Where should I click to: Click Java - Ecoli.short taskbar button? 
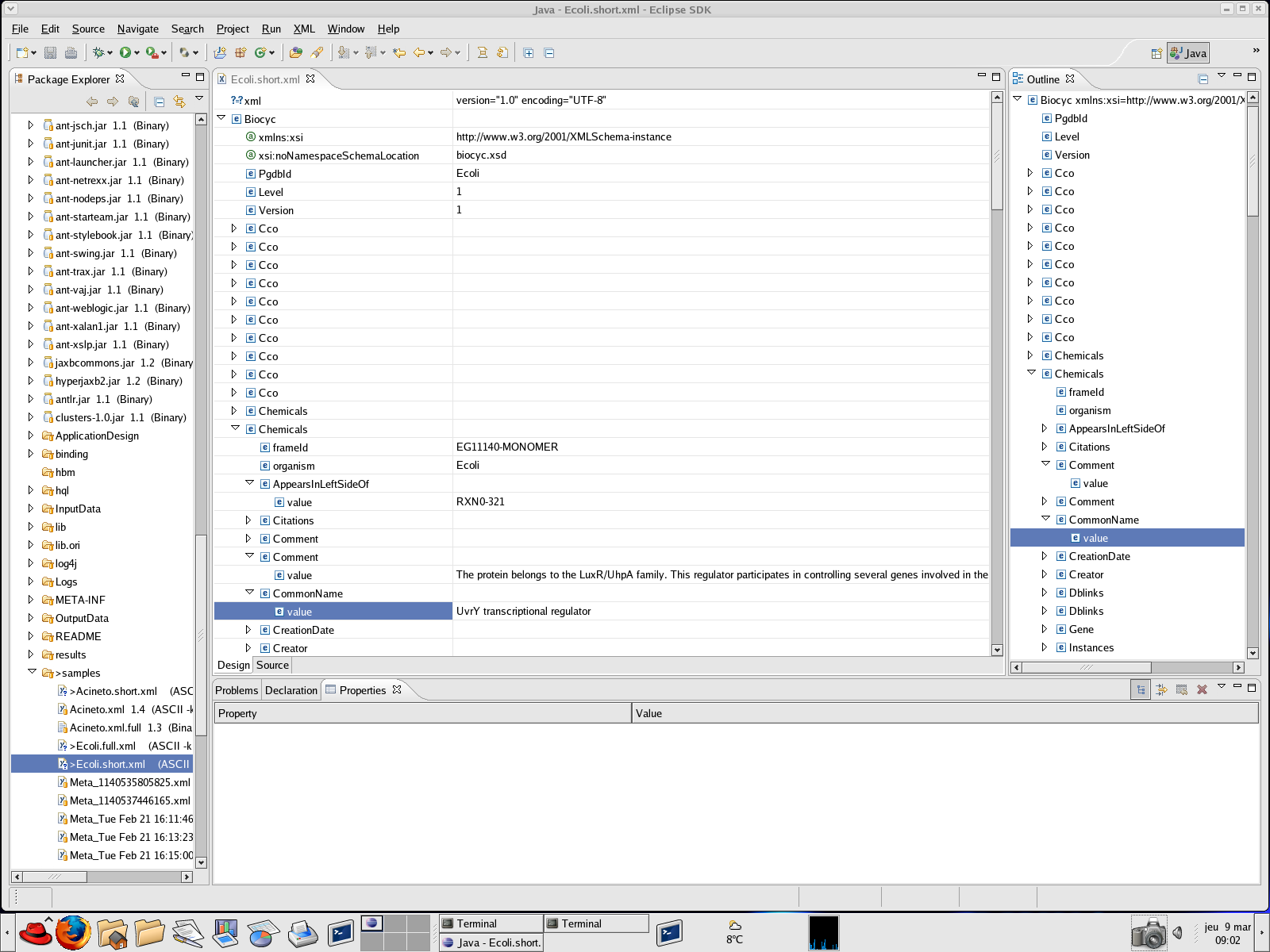click(491, 942)
